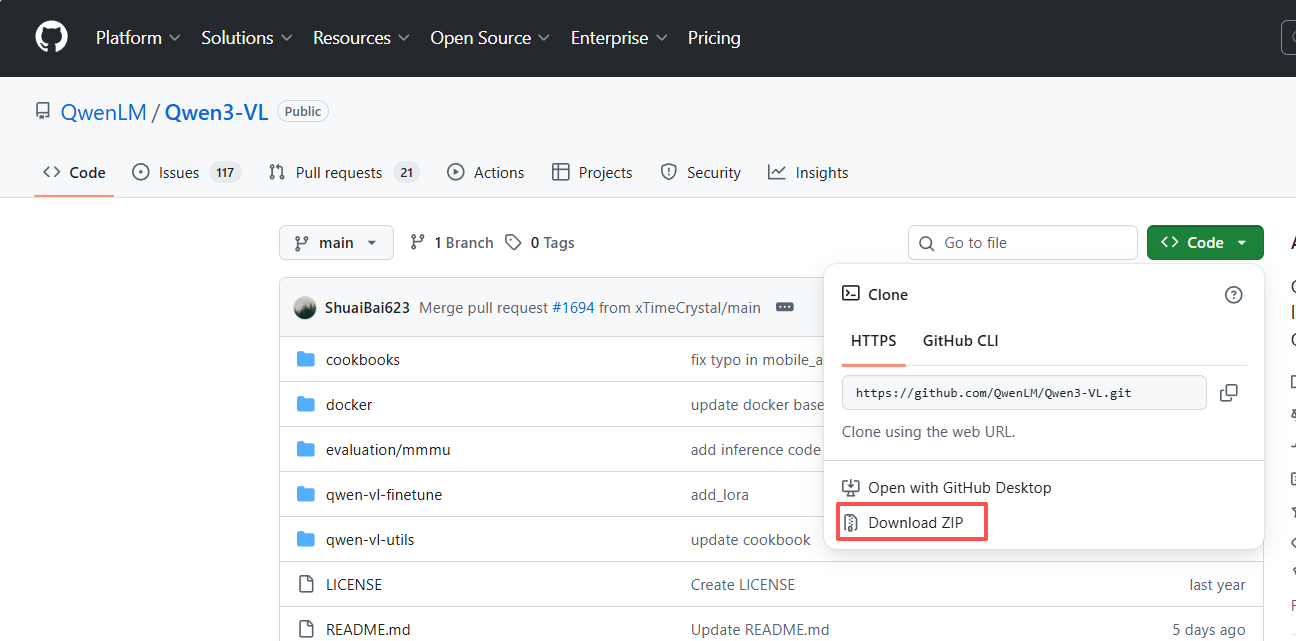View the 0 Tags list
This screenshot has height=641, width=1296.
tap(540, 242)
